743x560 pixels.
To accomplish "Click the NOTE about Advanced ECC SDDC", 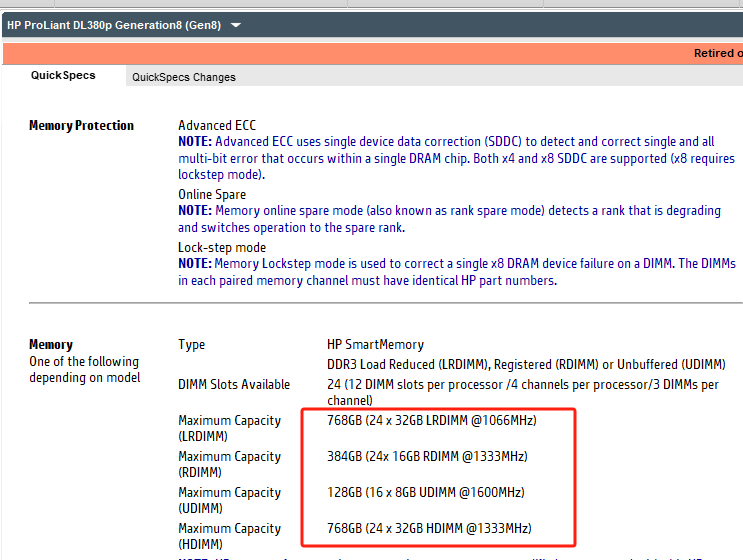I will coord(456,158).
